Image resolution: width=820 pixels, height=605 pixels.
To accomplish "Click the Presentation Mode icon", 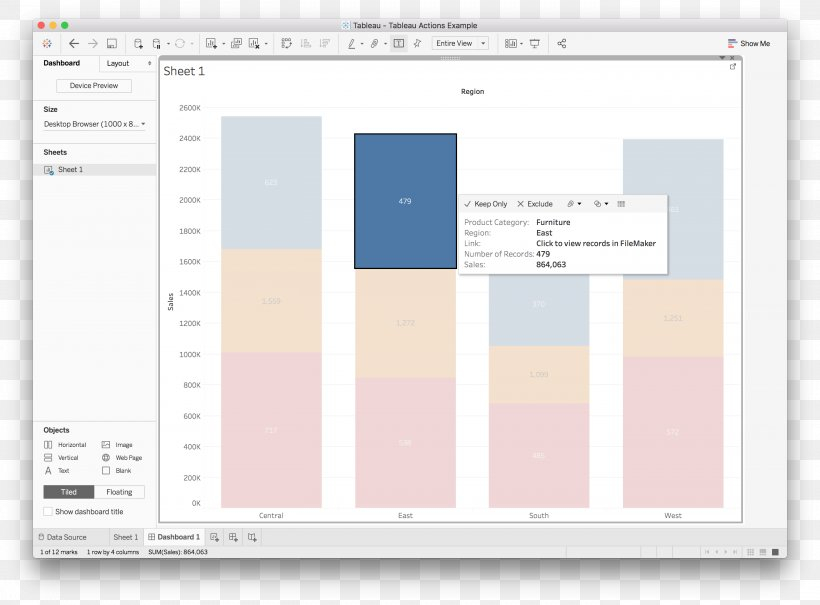I will [x=534, y=43].
